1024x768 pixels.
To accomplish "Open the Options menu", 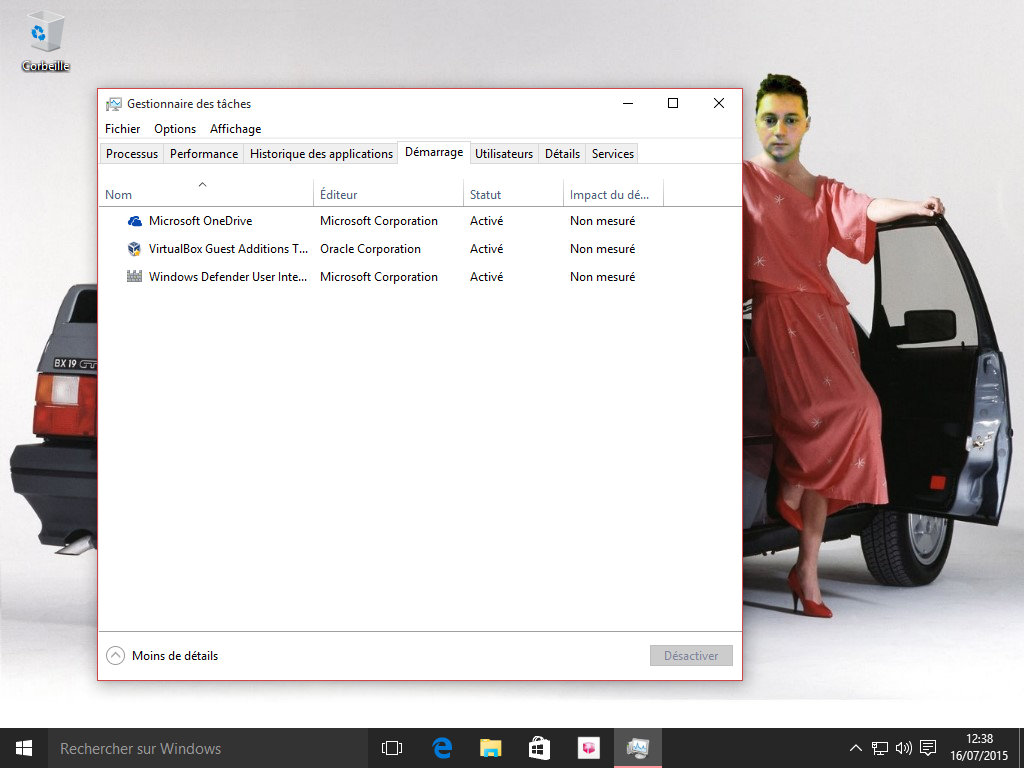I will coord(175,129).
